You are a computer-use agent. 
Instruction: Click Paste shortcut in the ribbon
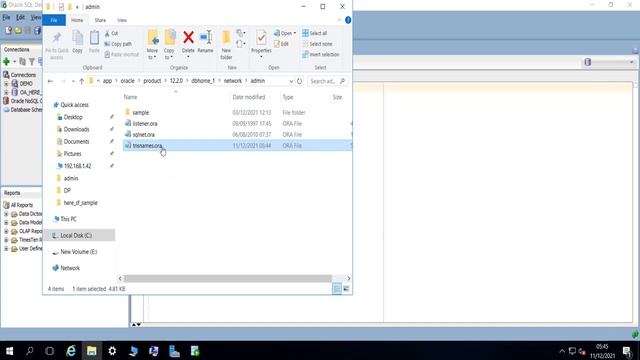(x=122, y=54)
